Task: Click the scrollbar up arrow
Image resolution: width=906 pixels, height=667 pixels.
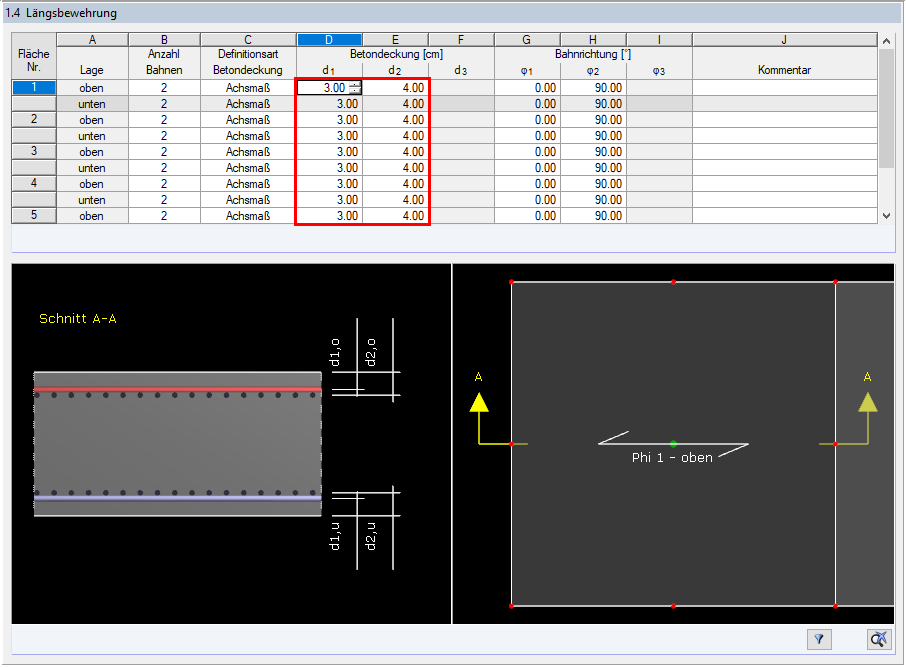Action: click(884, 39)
